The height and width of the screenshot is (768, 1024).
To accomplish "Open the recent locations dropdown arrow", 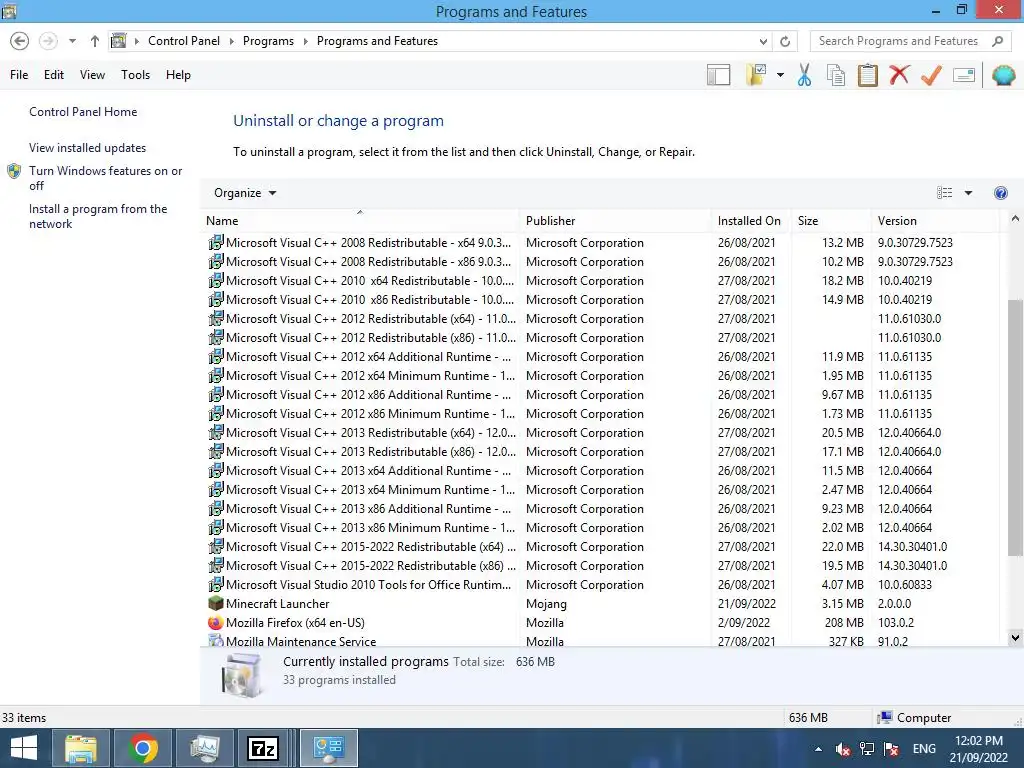I will (72, 41).
